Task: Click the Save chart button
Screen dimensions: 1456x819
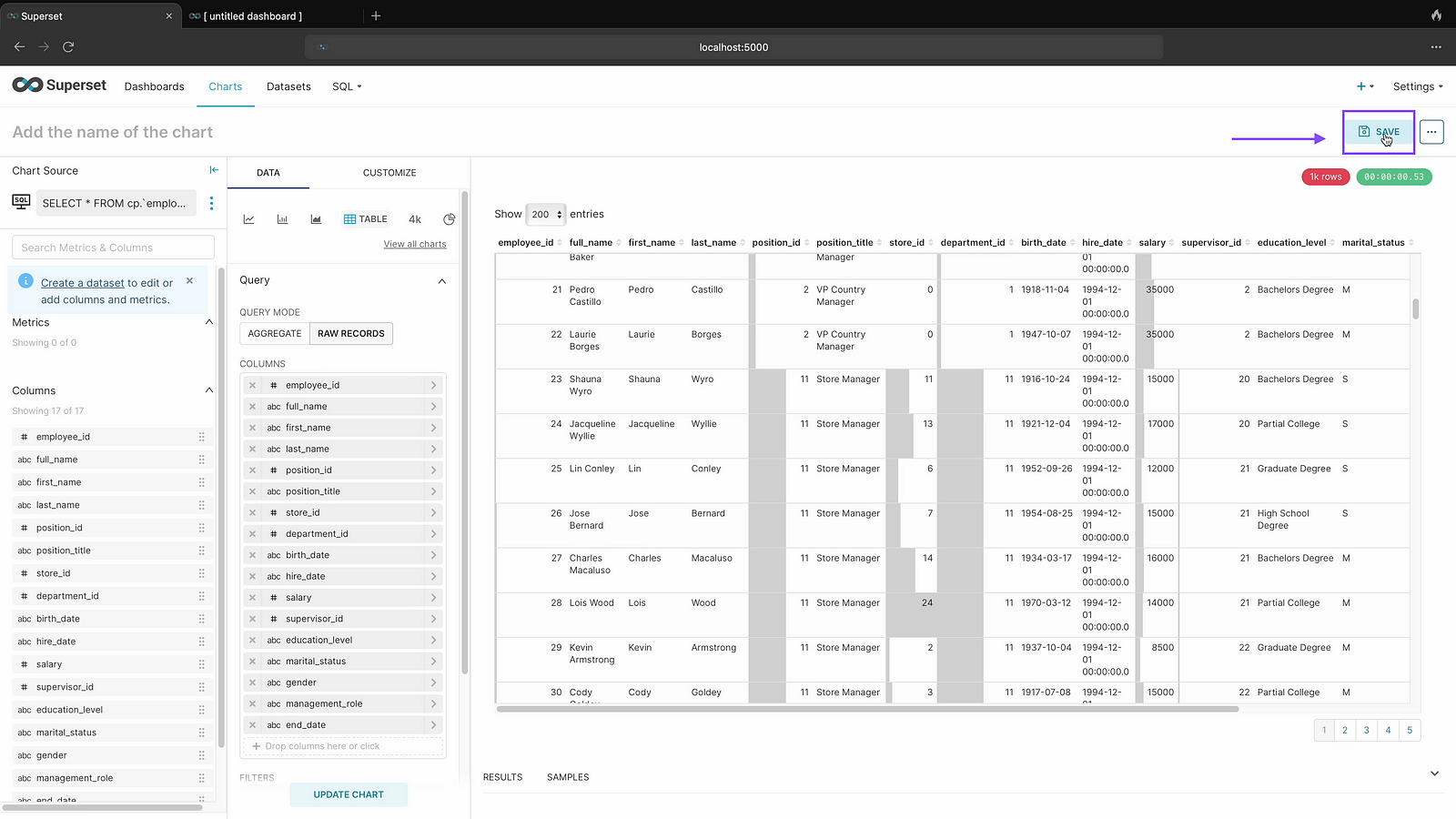Action: [x=1379, y=132]
